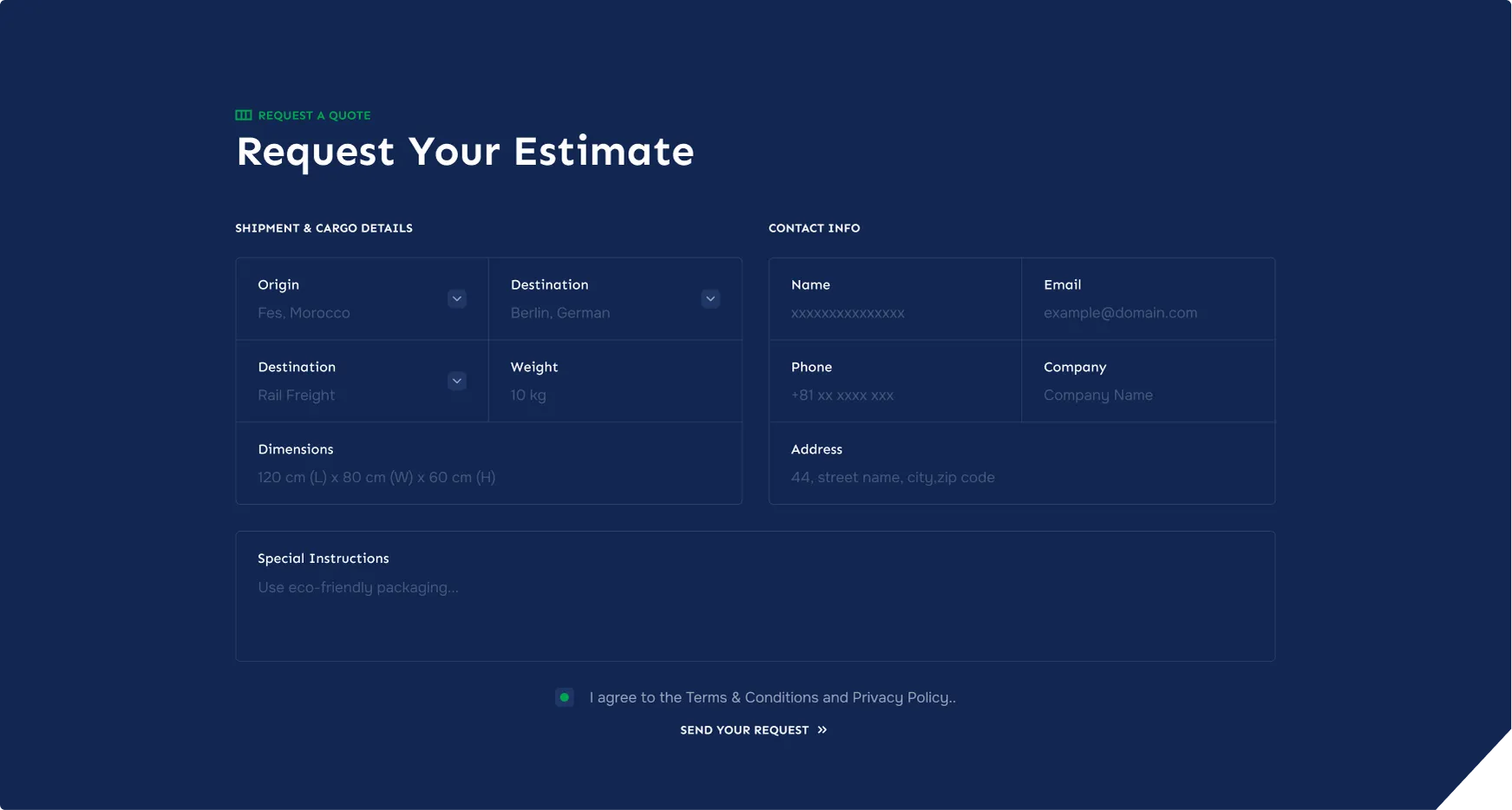The width and height of the screenshot is (1512, 810).
Task: Click the Email input field
Action: click(x=1147, y=313)
